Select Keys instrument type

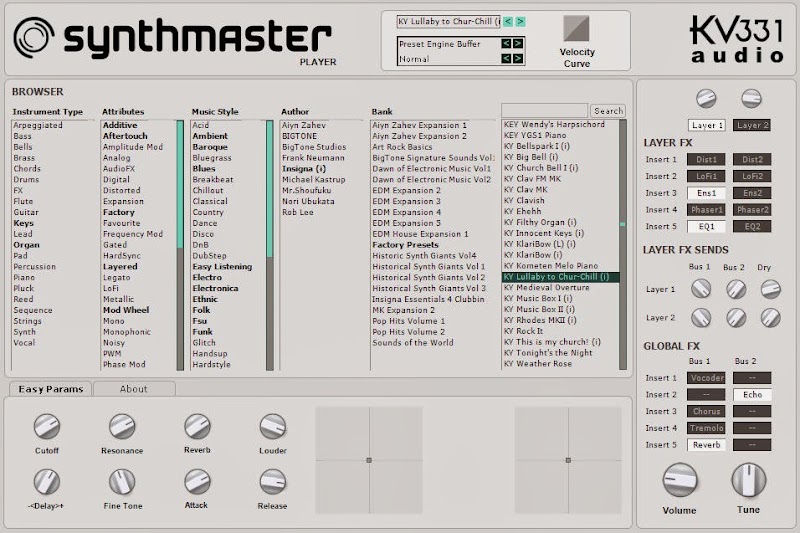[23, 223]
